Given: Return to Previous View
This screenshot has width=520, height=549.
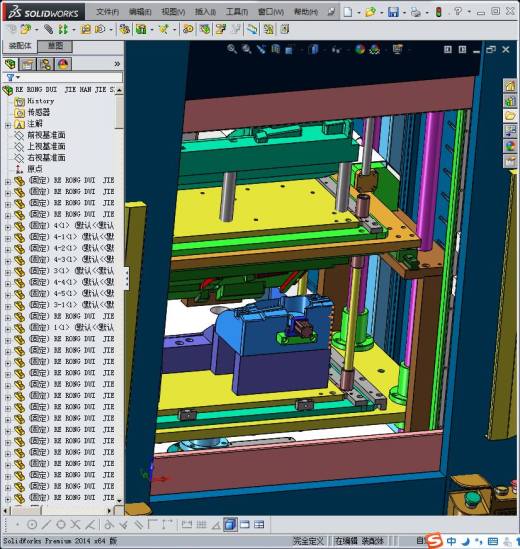Looking at the screenshot, I should pos(261,49).
